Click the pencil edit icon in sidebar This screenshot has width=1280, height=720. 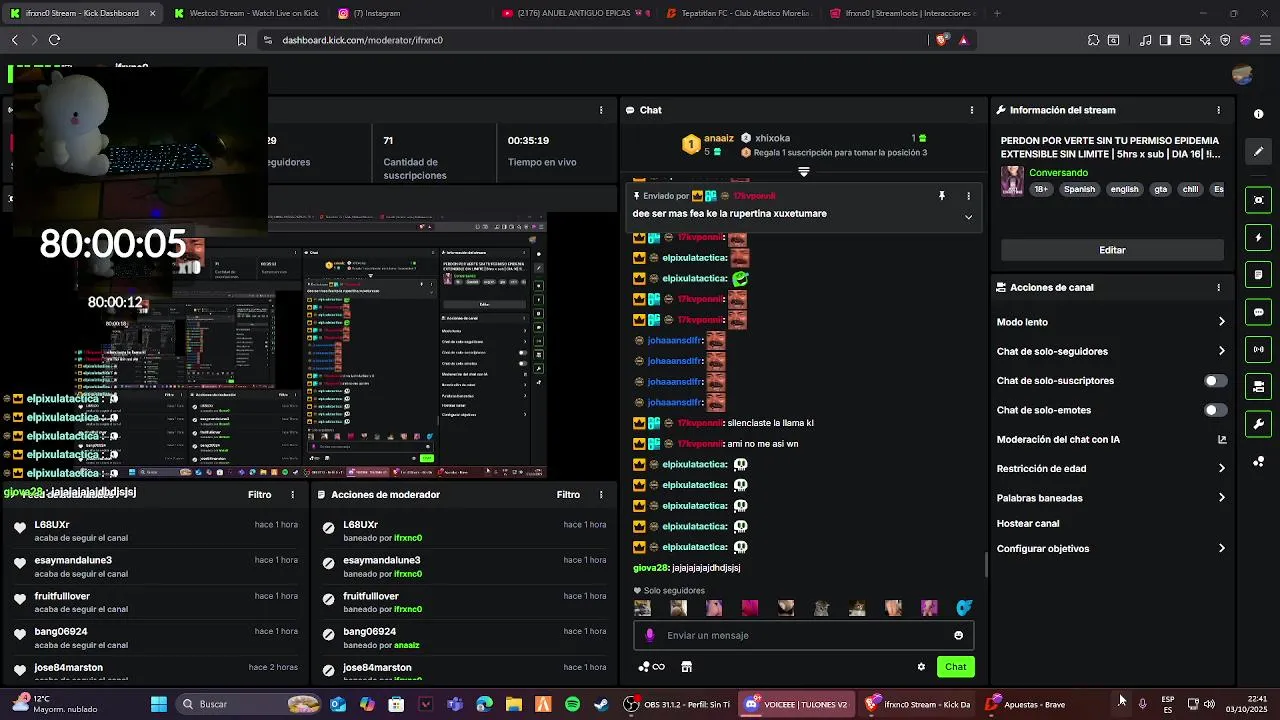click(1259, 151)
